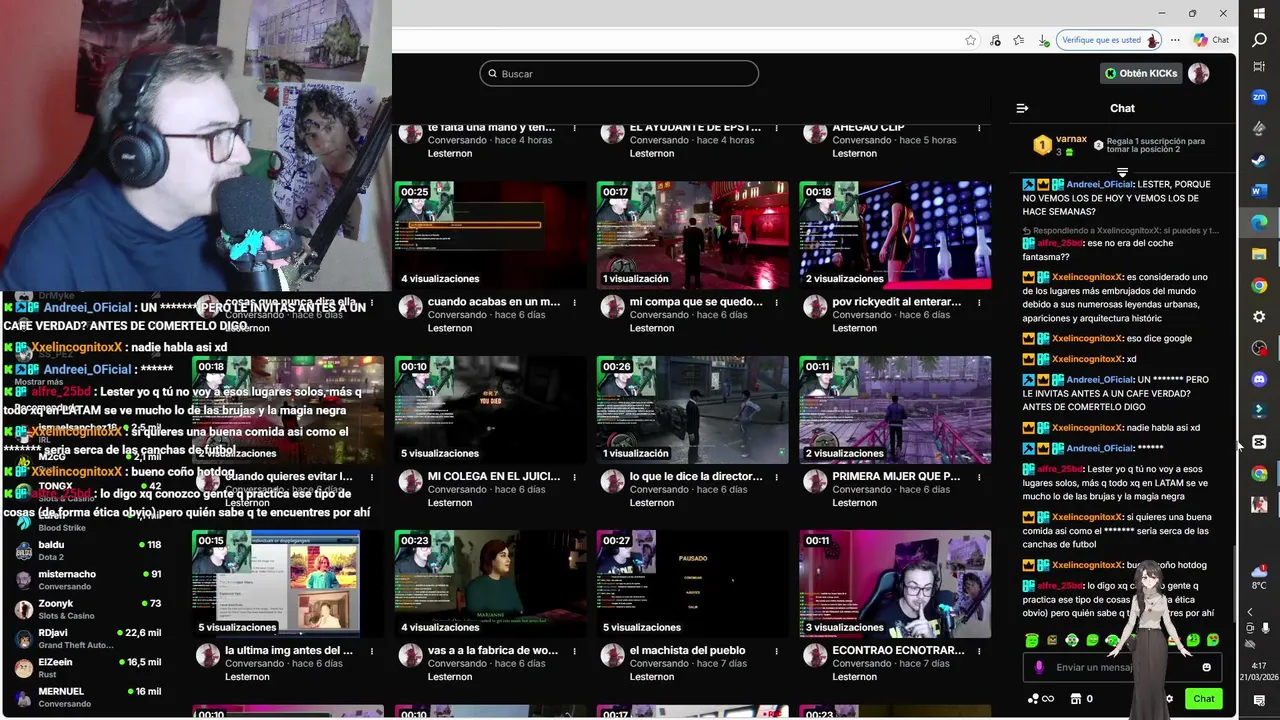
Task: Open Word from the taskbar
Action: pyautogui.click(x=1259, y=191)
